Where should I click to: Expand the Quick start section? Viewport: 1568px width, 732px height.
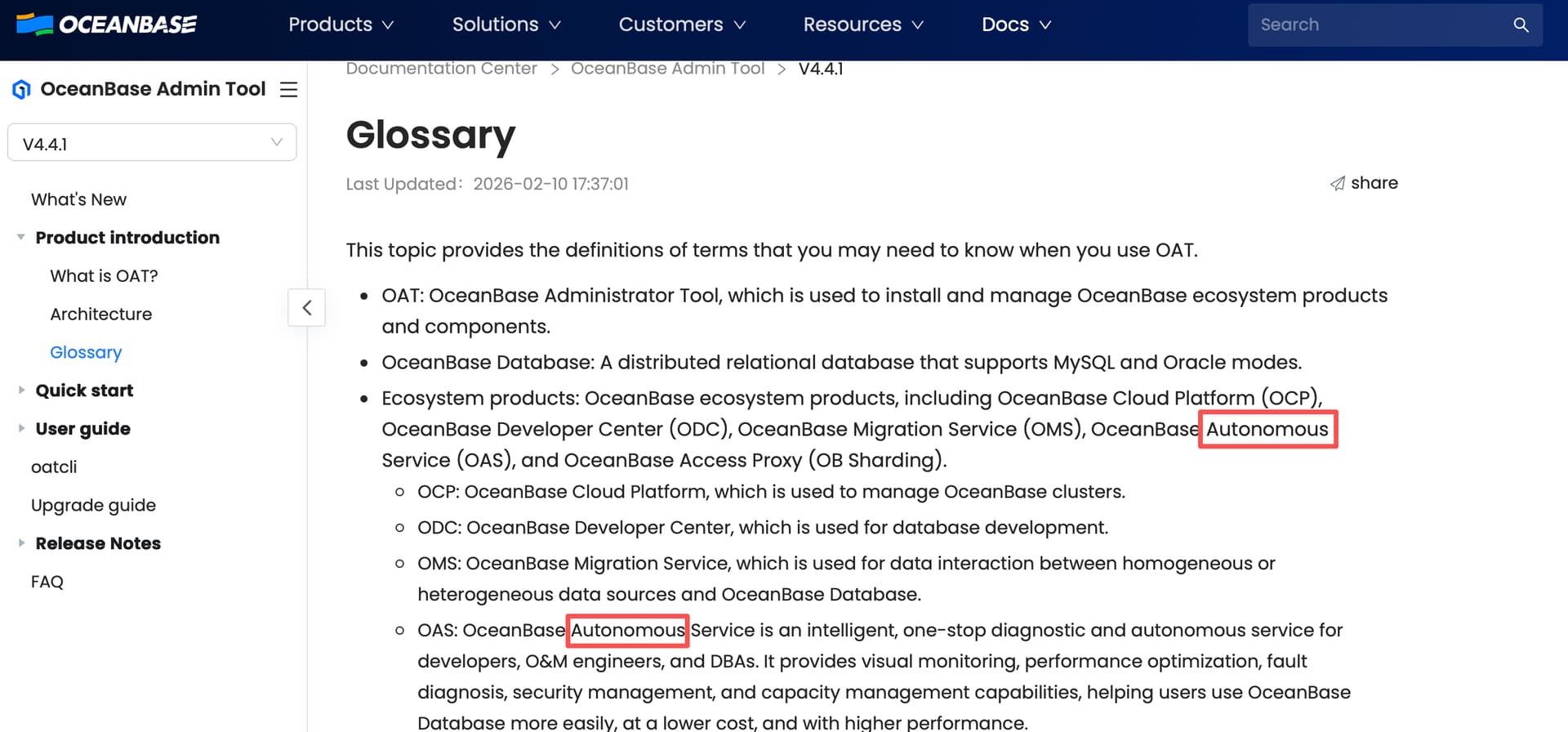click(21, 391)
